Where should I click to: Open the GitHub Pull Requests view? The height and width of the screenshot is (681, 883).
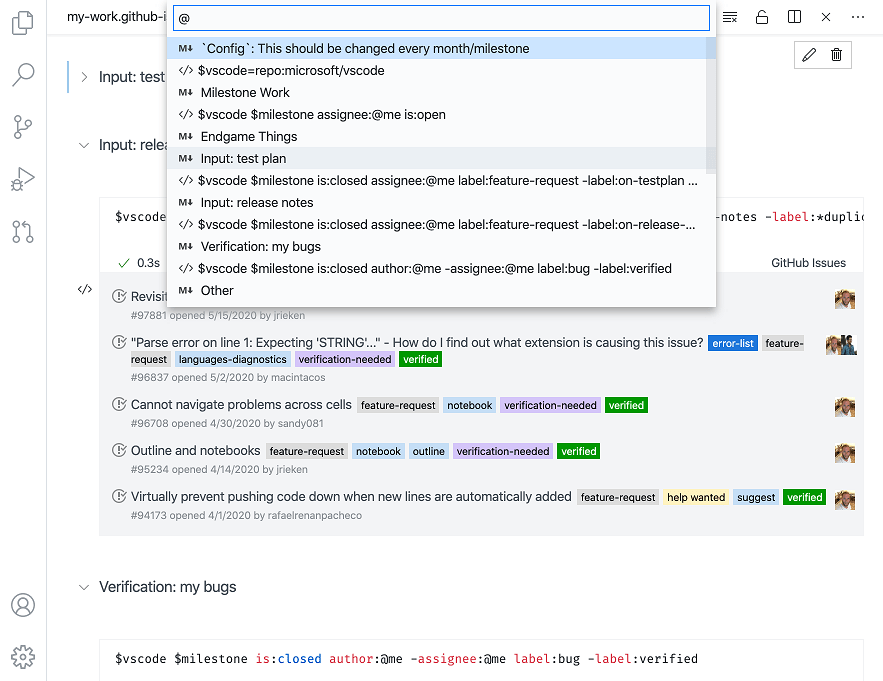point(23,233)
